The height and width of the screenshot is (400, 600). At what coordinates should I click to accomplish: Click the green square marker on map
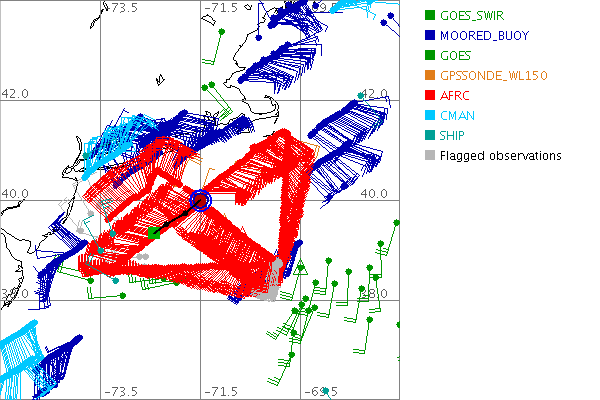pyautogui.click(x=153, y=233)
